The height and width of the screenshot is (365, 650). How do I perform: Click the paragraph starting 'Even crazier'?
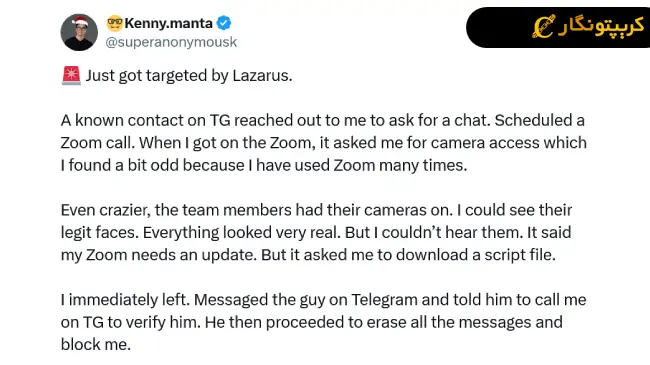coord(316,232)
